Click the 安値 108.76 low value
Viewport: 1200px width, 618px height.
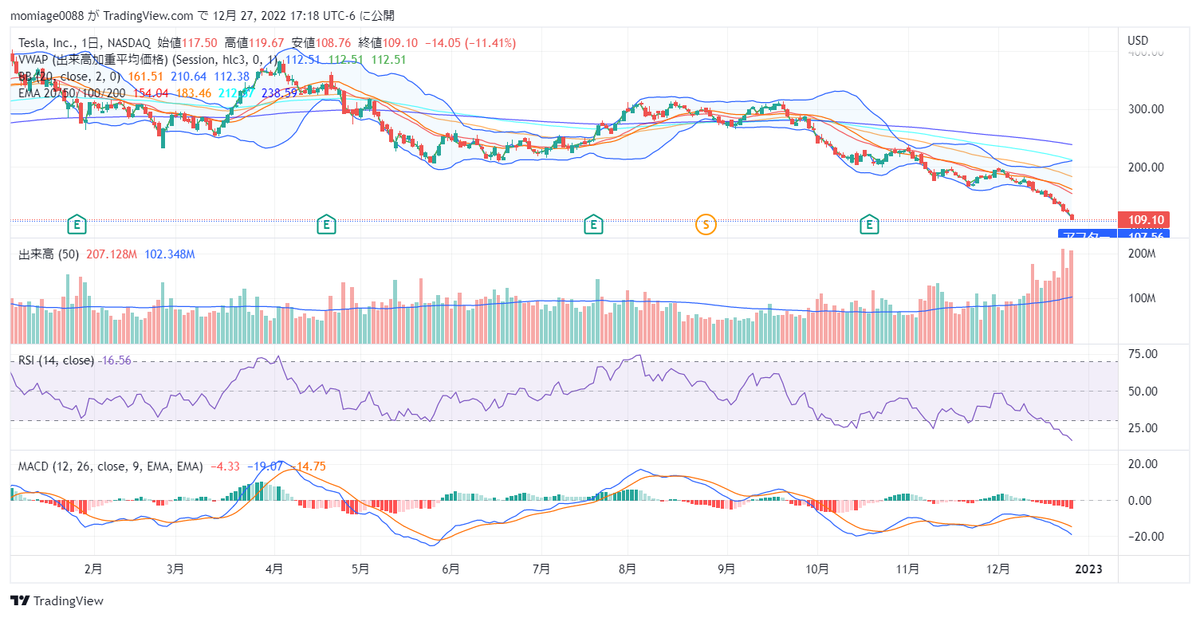pyautogui.click(x=322, y=44)
